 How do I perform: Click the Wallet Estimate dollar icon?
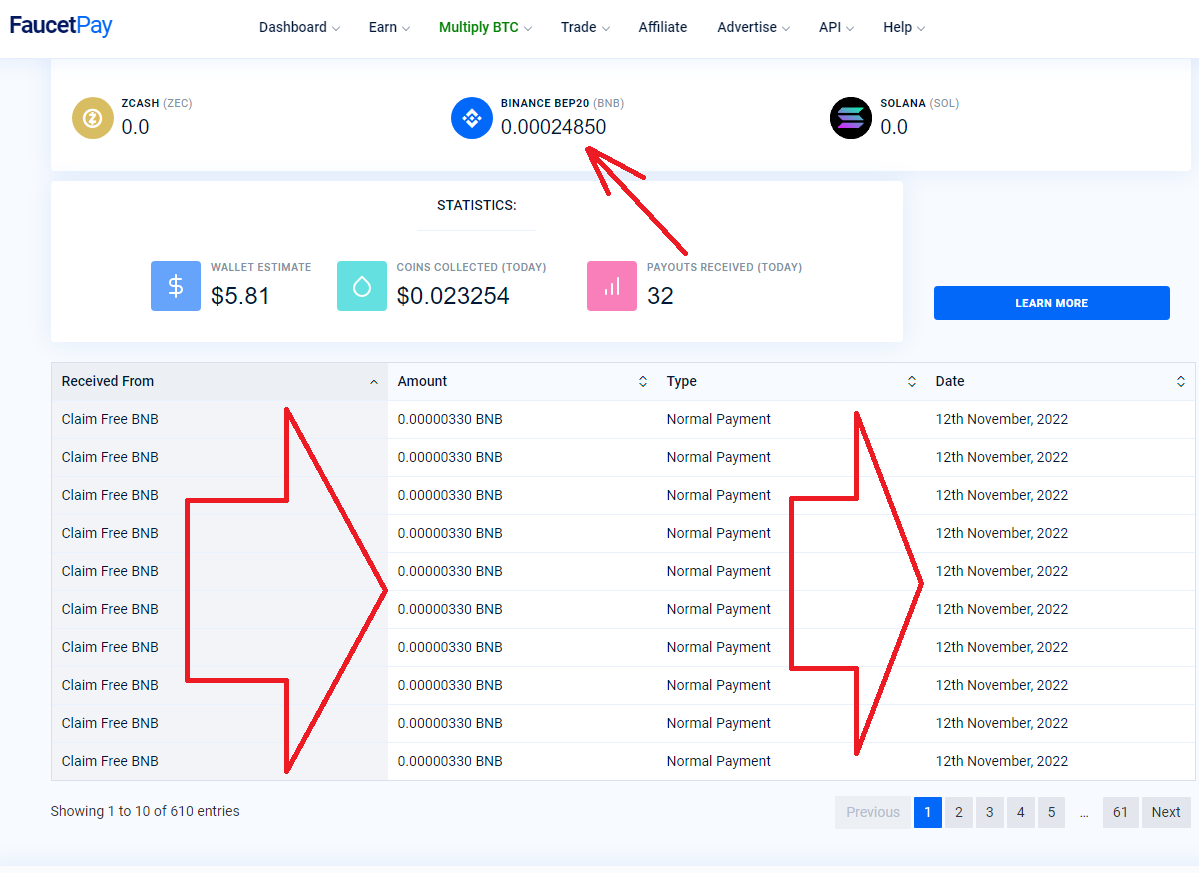[176, 286]
